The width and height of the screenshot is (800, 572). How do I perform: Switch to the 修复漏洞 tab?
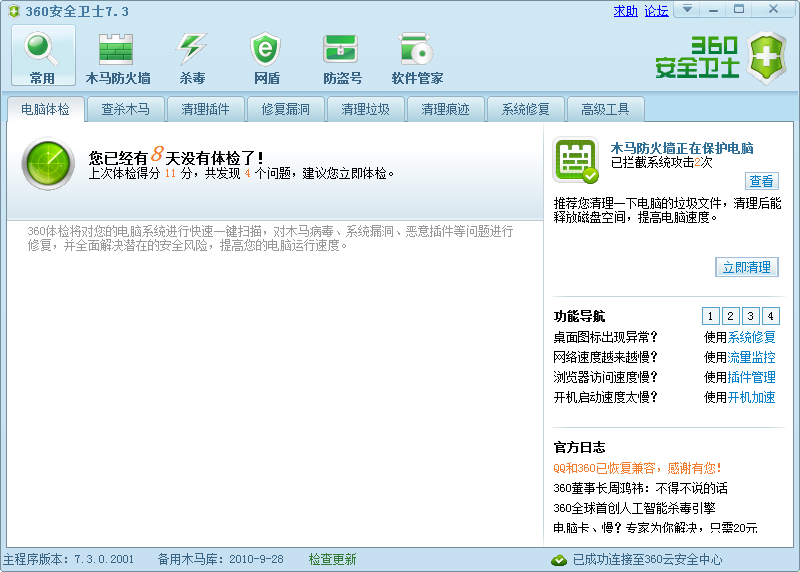coord(285,109)
